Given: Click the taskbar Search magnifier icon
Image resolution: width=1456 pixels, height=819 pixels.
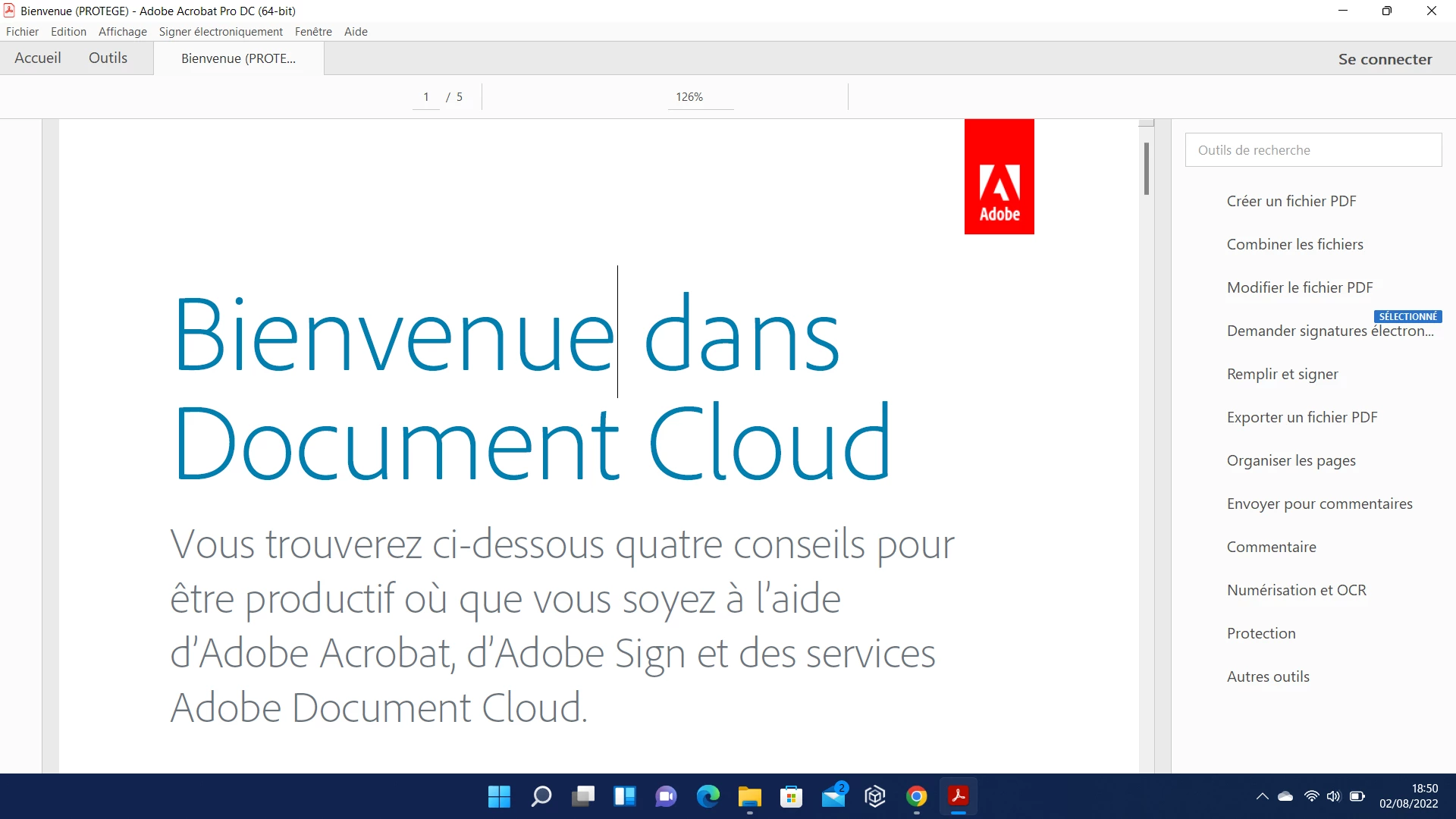Looking at the screenshot, I should coord(541,796).
